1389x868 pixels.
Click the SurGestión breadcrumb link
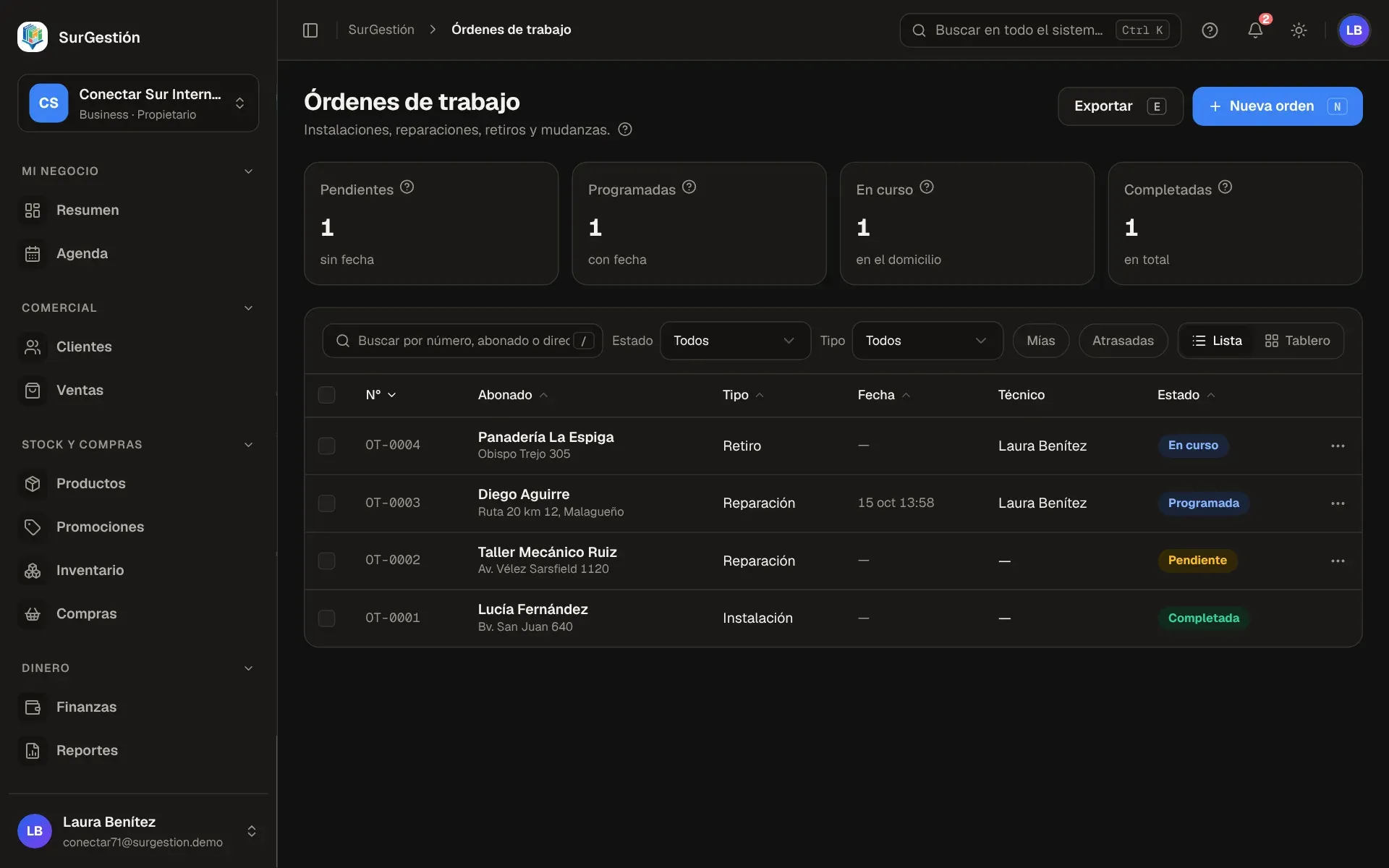tap(381, 30)
